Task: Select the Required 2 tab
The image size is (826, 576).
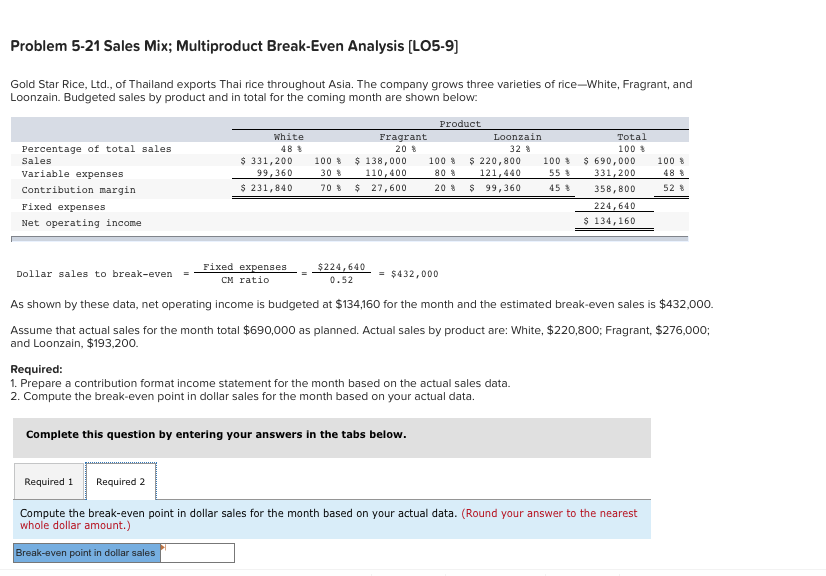Action: [x=121, y=481]
